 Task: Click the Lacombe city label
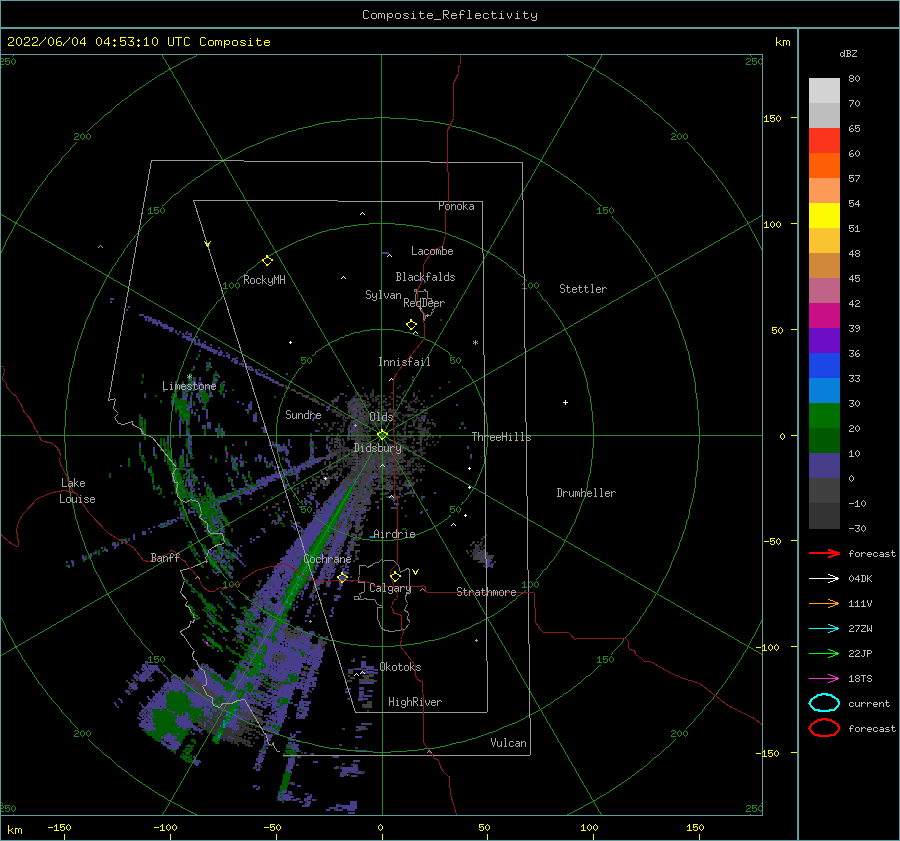[432, 251]
